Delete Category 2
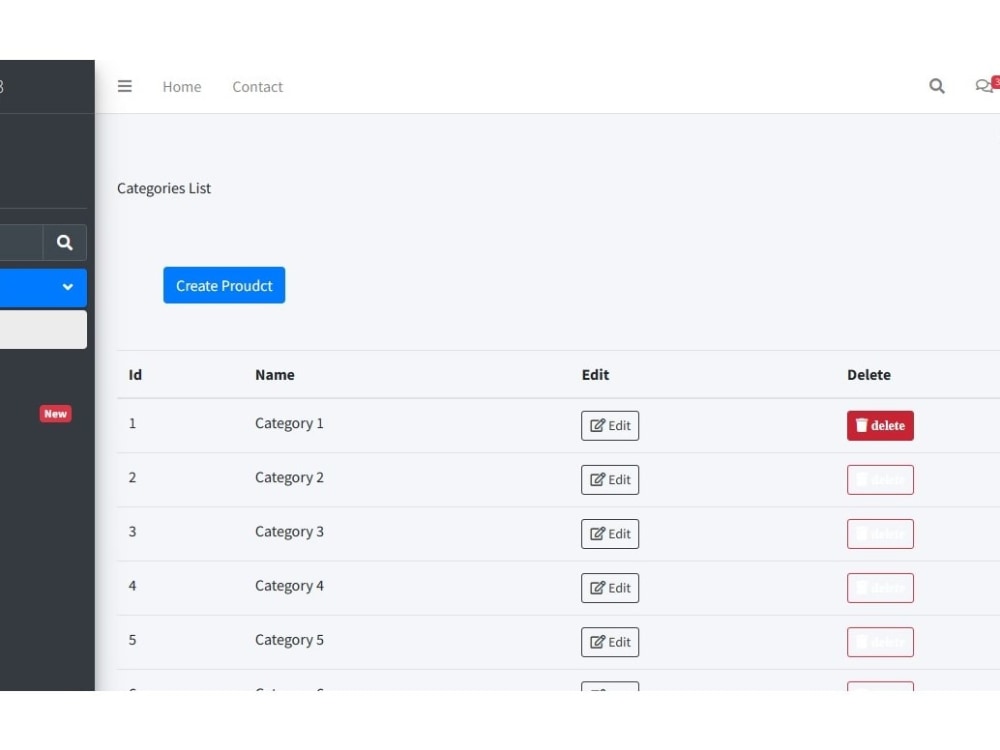This screenshot has width=1000, height=750. tap(880, 480)
